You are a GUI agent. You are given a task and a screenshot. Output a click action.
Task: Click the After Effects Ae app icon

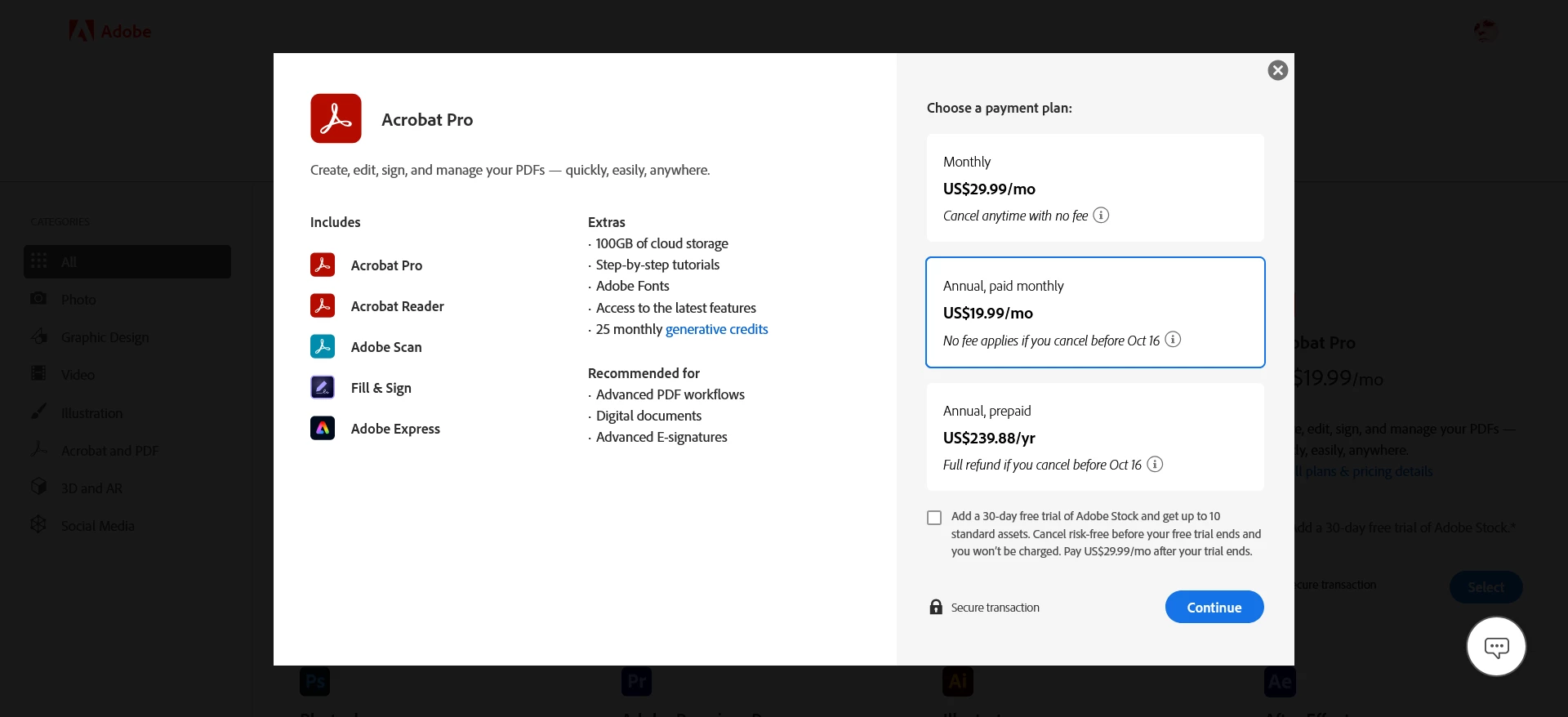point(1280,681)
